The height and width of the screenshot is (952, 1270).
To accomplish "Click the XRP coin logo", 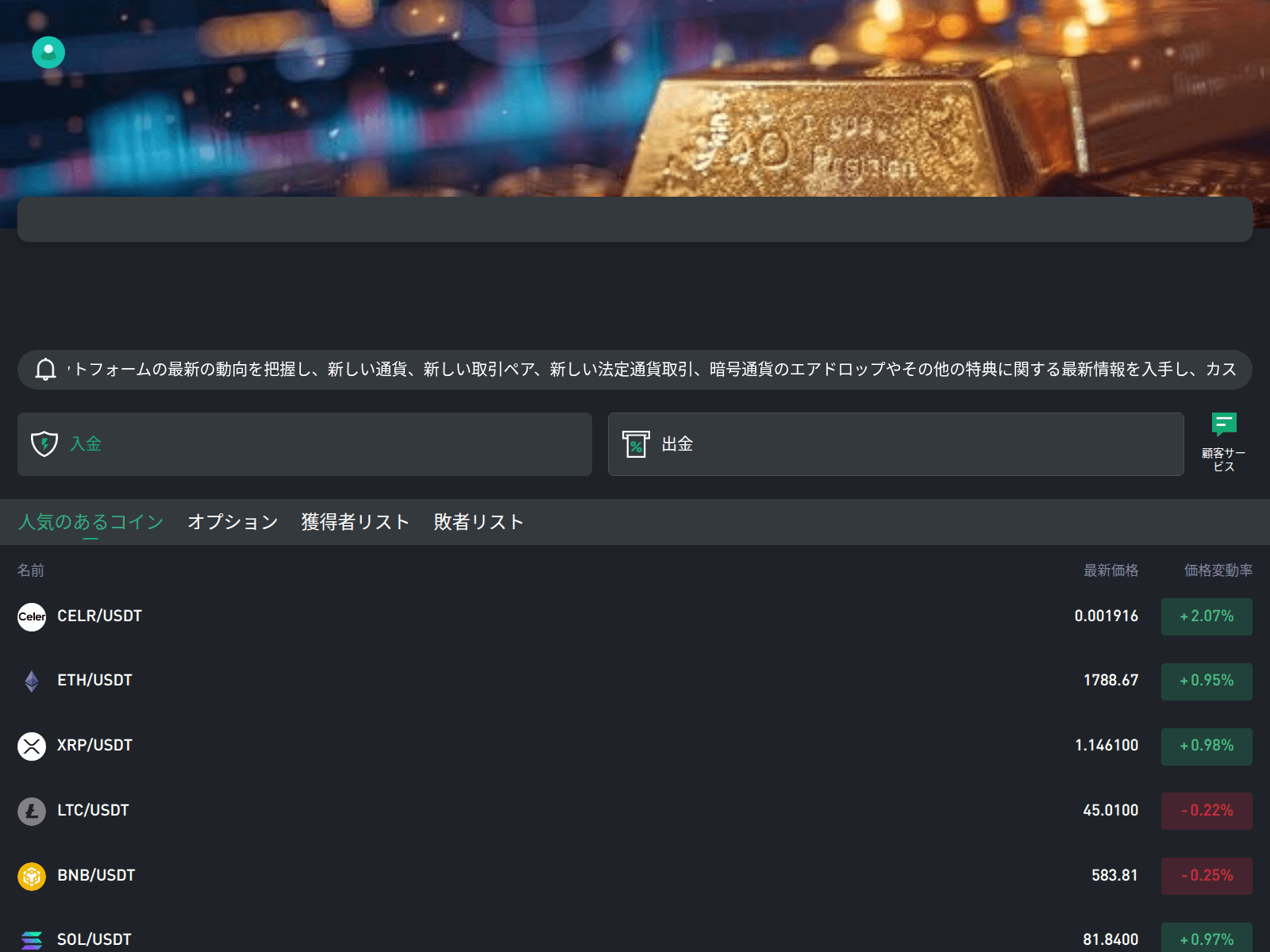I will tap(32, 747).
